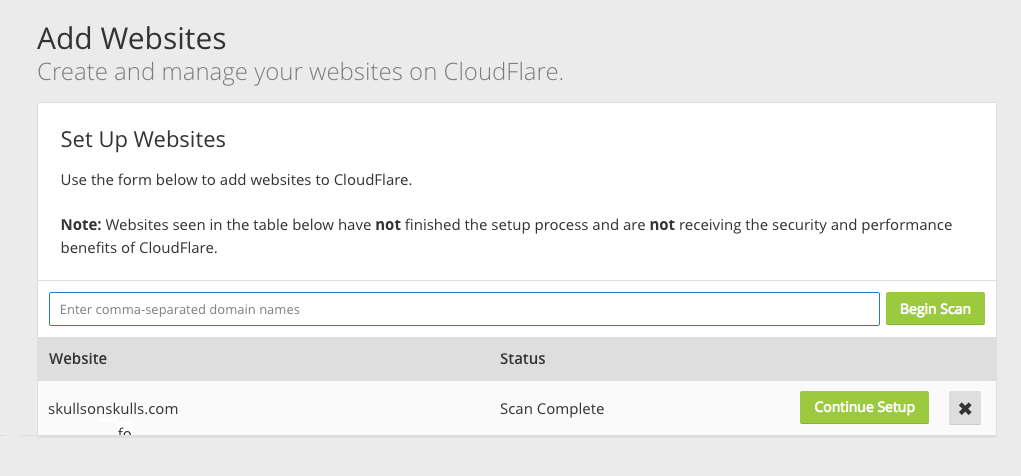Click the 'Use the form below' instruction text

point(236,180)
